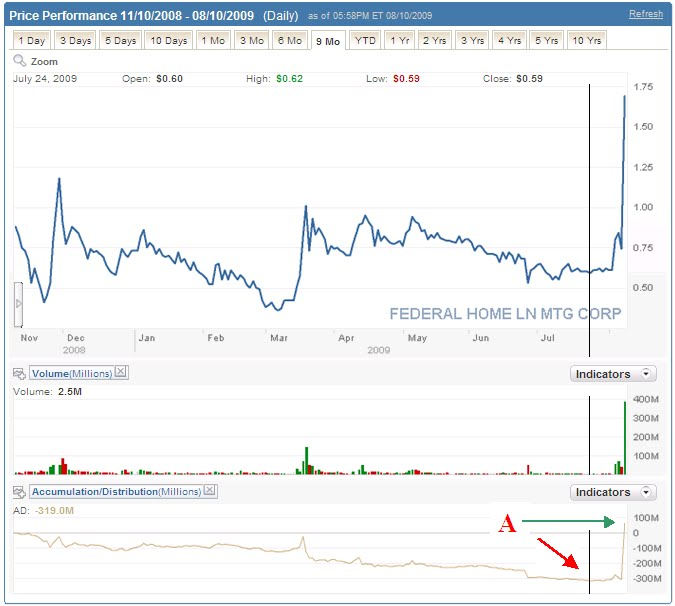Switch to the 10 Days range
The width and height of the screenshot is (675, 606).
click(168, 40)
